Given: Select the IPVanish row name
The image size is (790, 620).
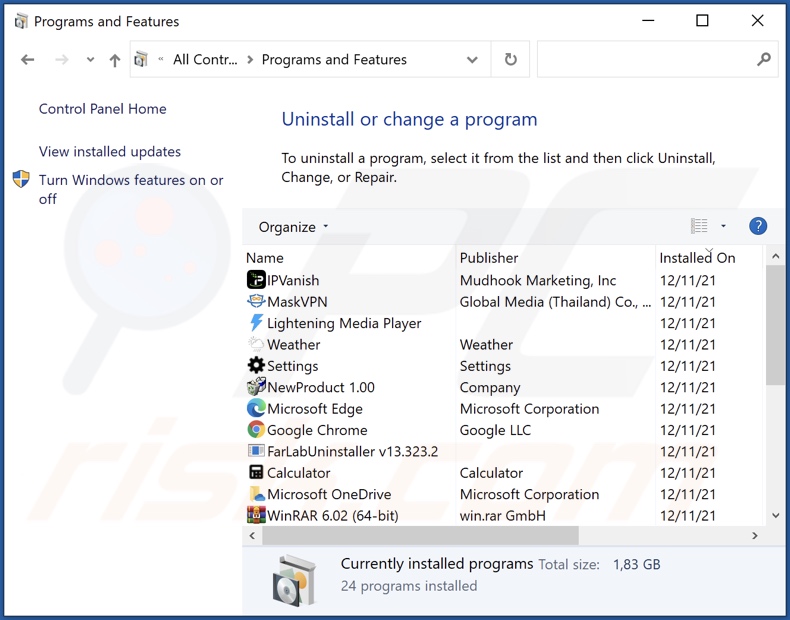Looking at the screenshot, I should pos(293,280).
